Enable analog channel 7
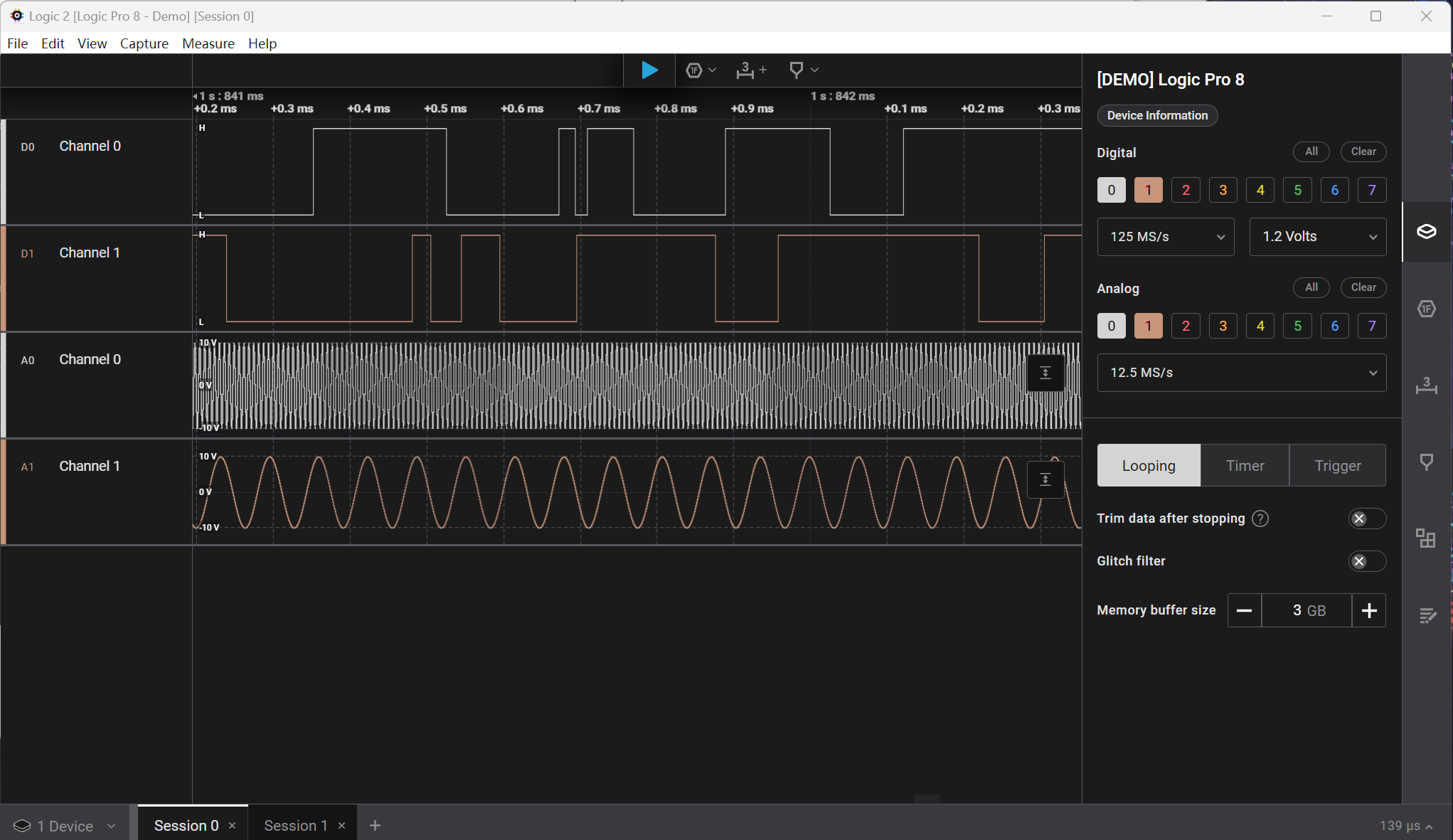Image resolution: width=1453 pixels, height=840 pixels. (x=1372, y=326)
